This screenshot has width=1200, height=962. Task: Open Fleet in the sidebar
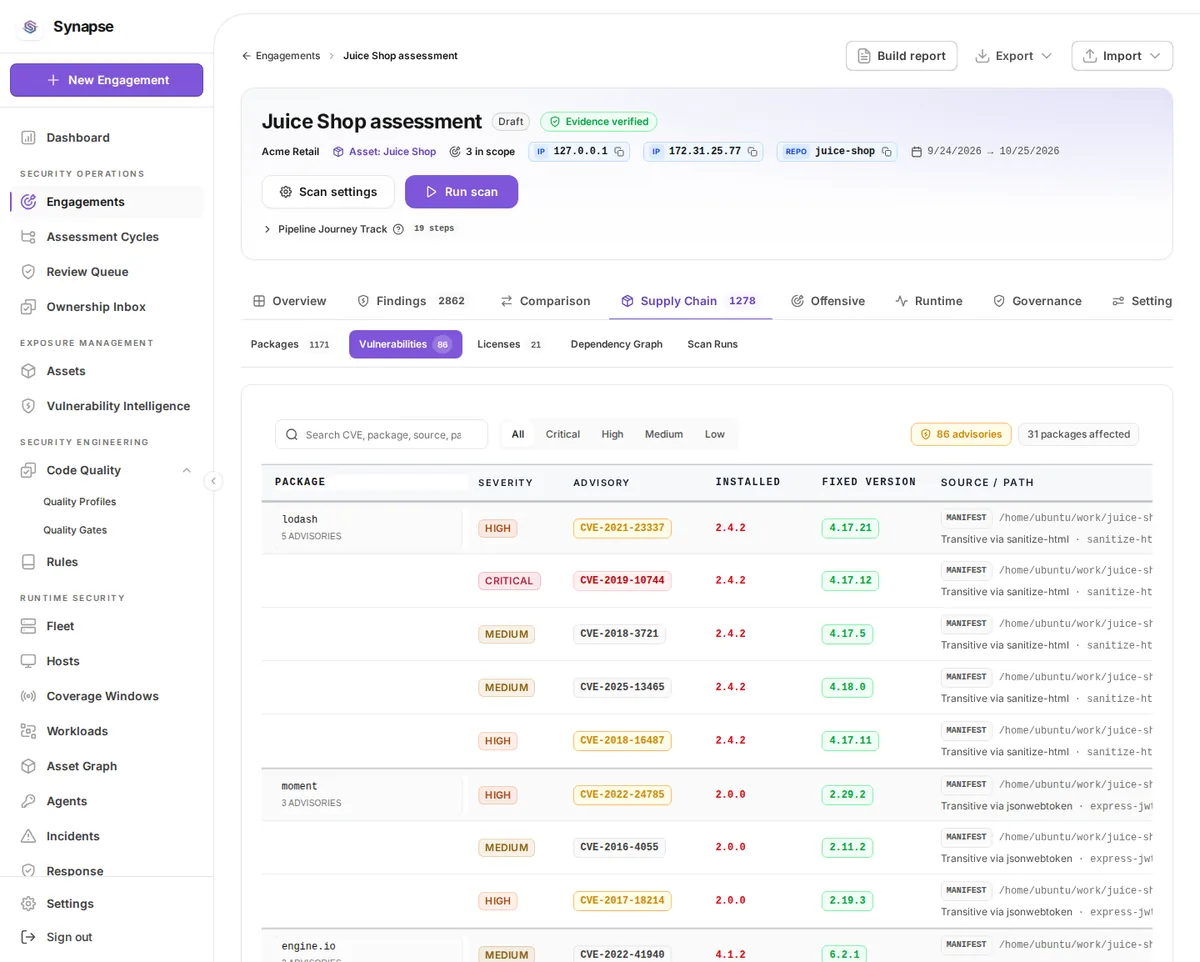[x=106, y=625]
